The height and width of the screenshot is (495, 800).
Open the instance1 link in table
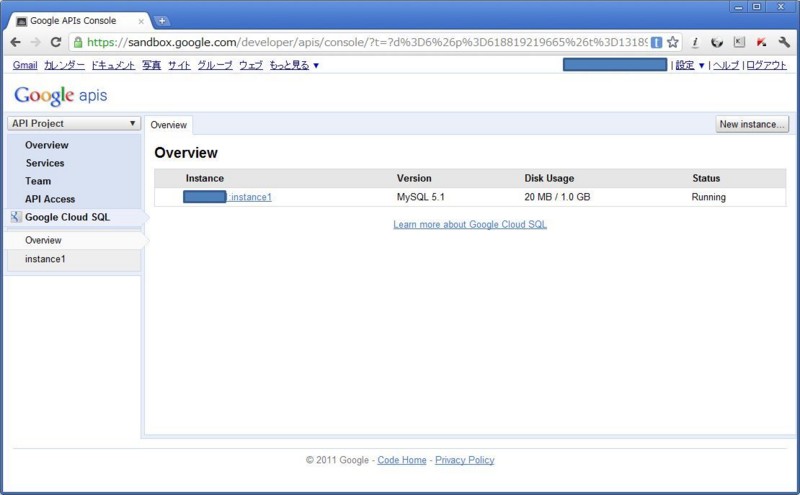click(250, 197)
